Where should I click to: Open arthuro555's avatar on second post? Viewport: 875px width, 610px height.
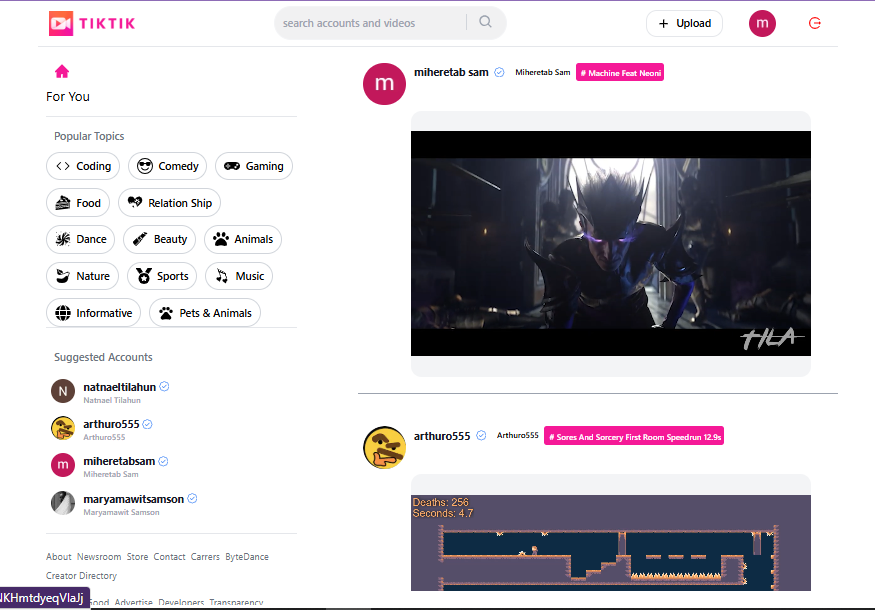point(384,447)
